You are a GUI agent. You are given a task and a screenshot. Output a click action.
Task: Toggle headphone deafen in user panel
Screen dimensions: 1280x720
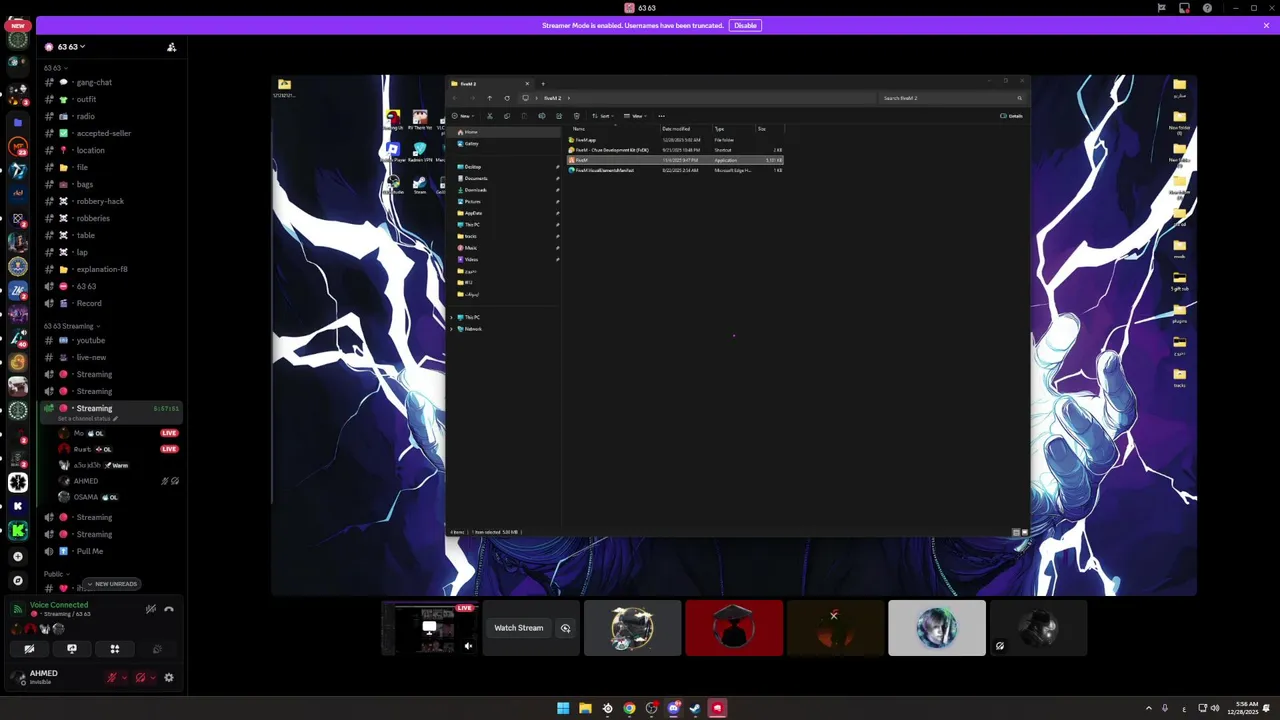[x=140, y=678]
